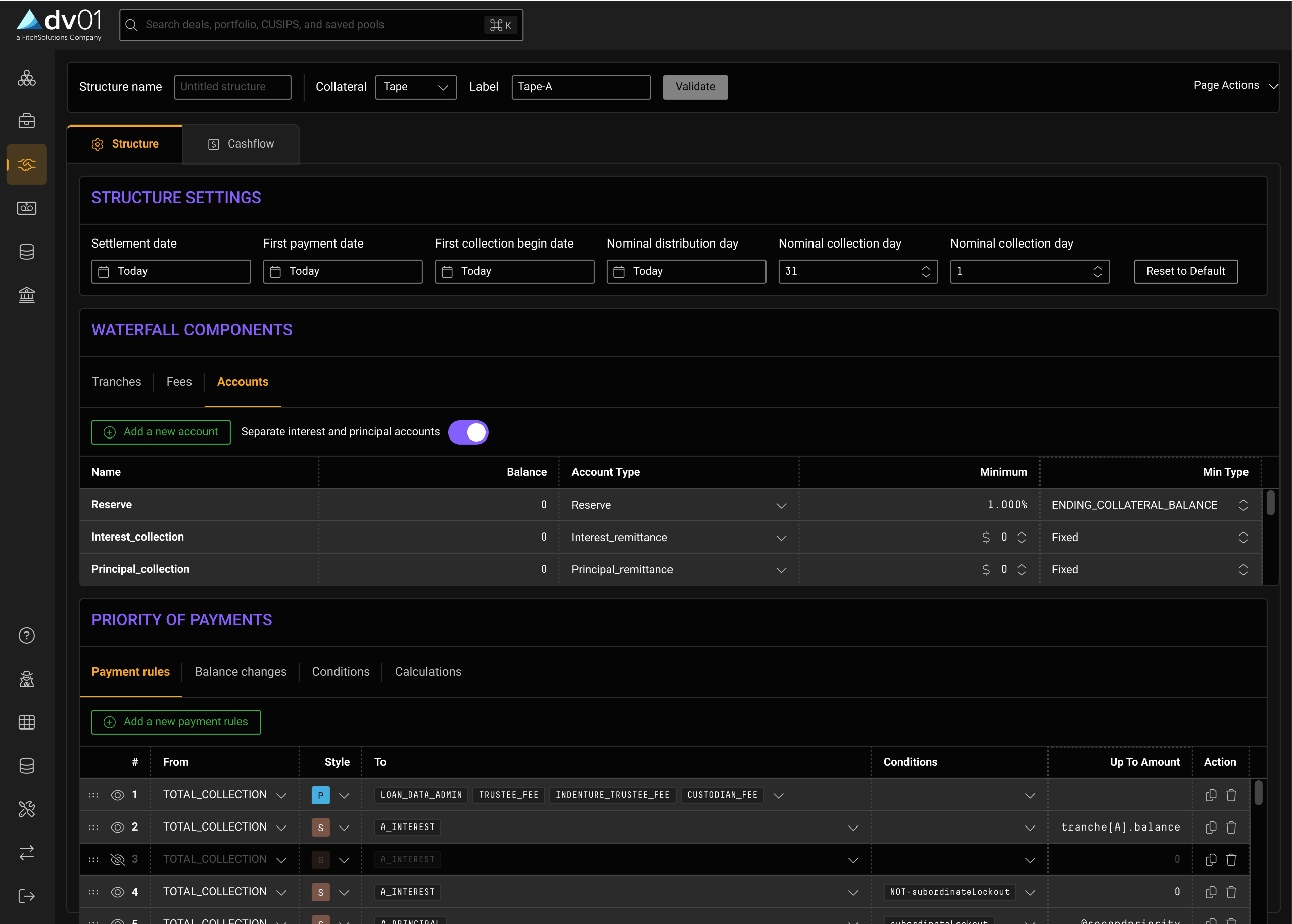Viewport: 1292px width, 924px height.
Task: Click the Structure name input field
Action: pos(232,87)
